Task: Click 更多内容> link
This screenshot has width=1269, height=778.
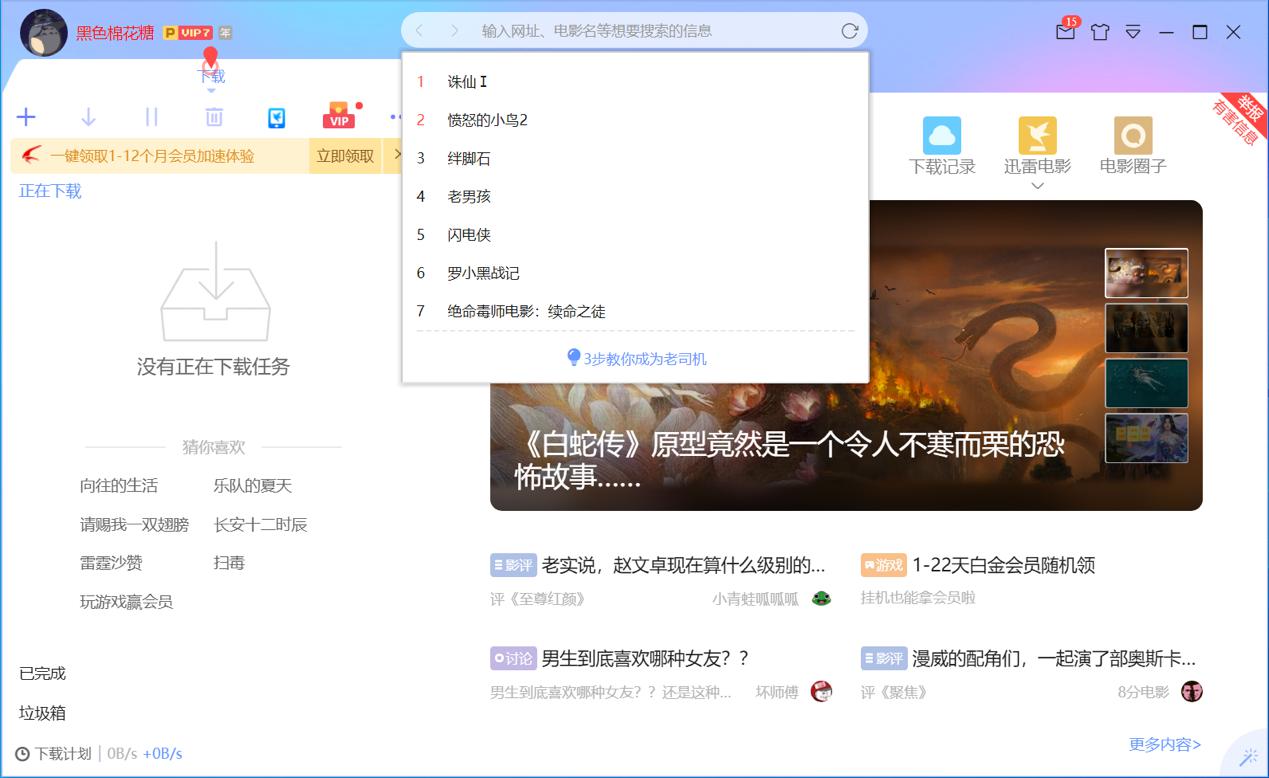Action: (x=1165, y=744)
